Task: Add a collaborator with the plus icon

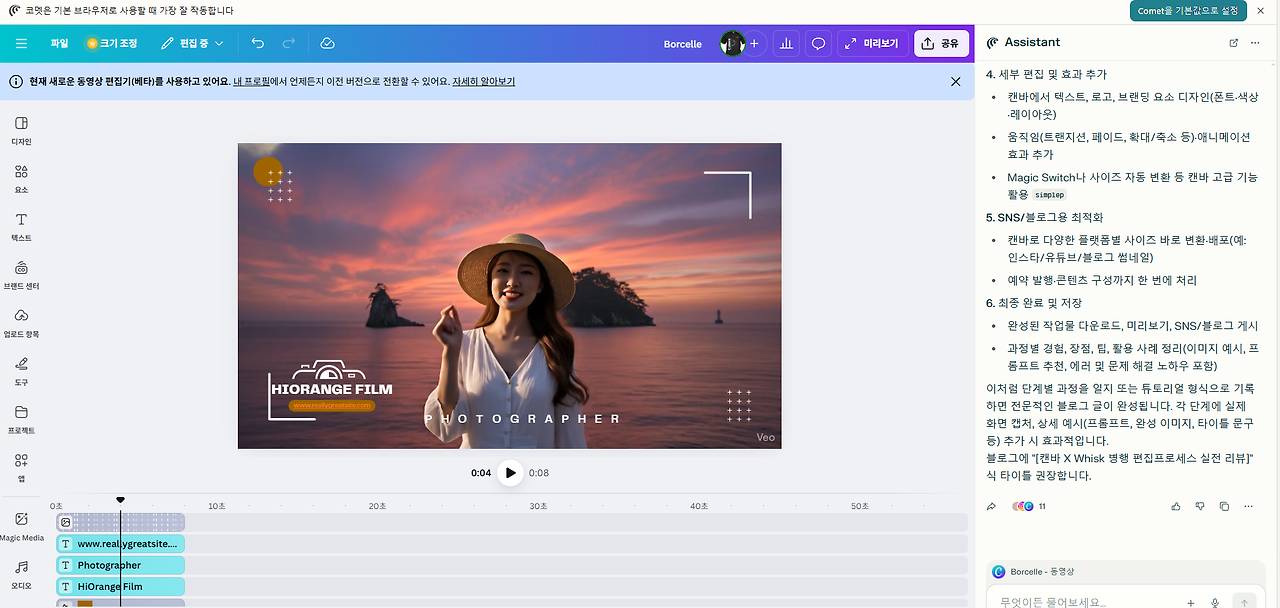Action: [754, 43]
